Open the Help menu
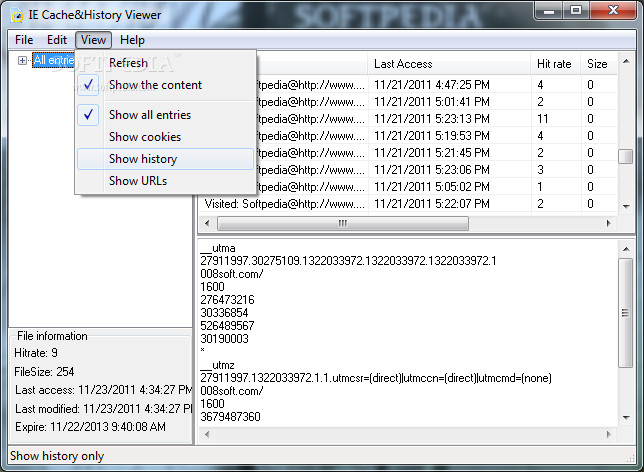Viewport: 644px width, 472px height. pyautogui.click(x=132, y=40)
